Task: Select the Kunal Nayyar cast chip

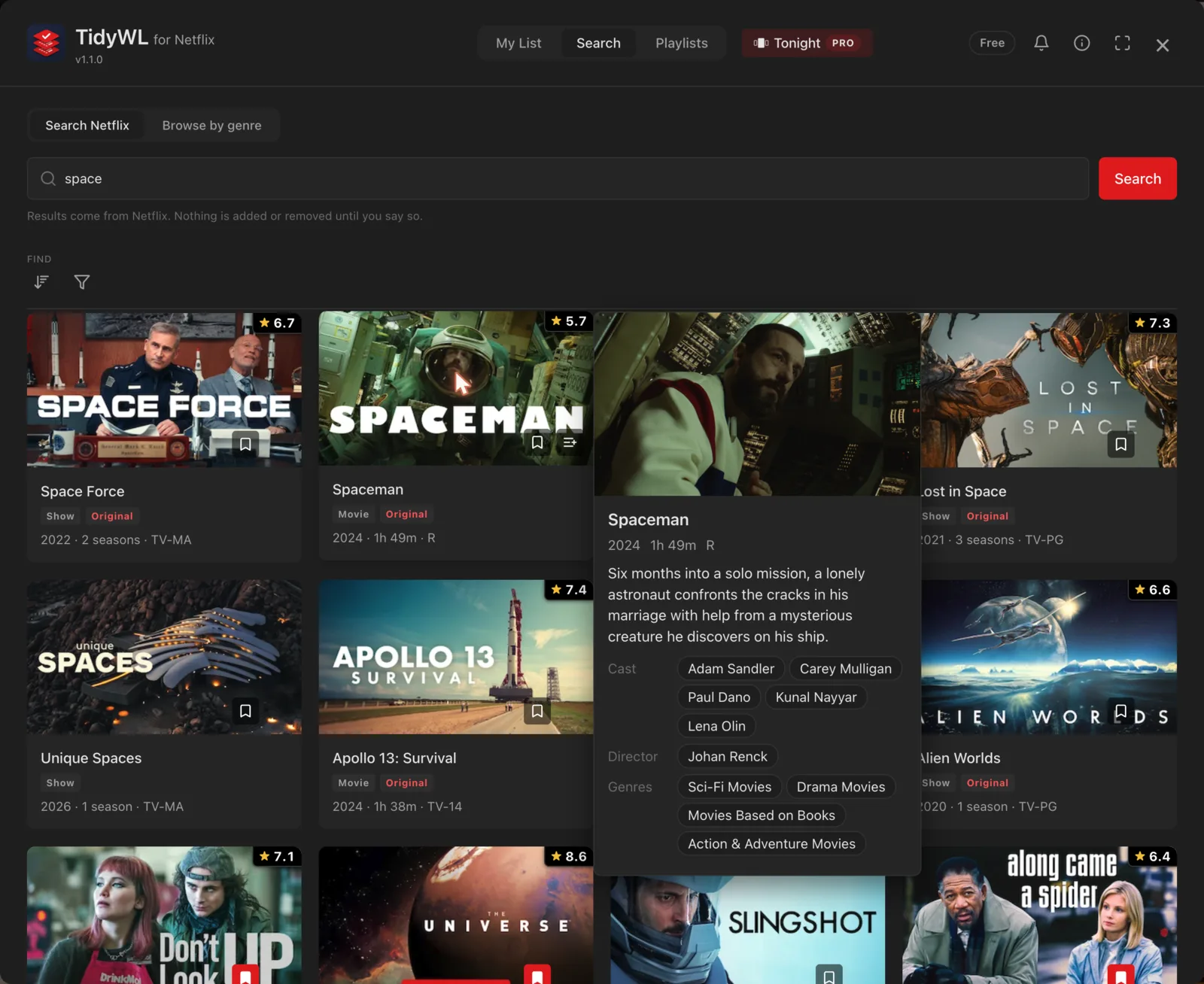Action: coord(816,697)
